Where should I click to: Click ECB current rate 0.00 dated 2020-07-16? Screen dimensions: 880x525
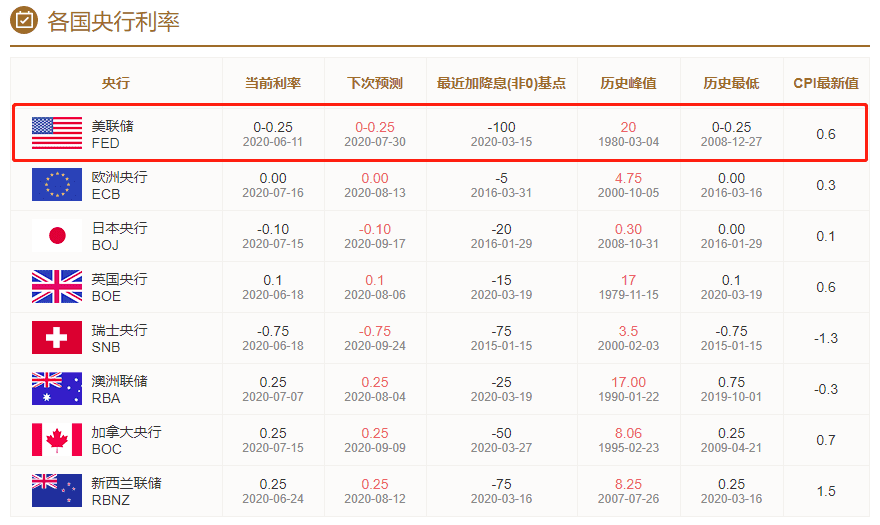[x=273, y=185]
